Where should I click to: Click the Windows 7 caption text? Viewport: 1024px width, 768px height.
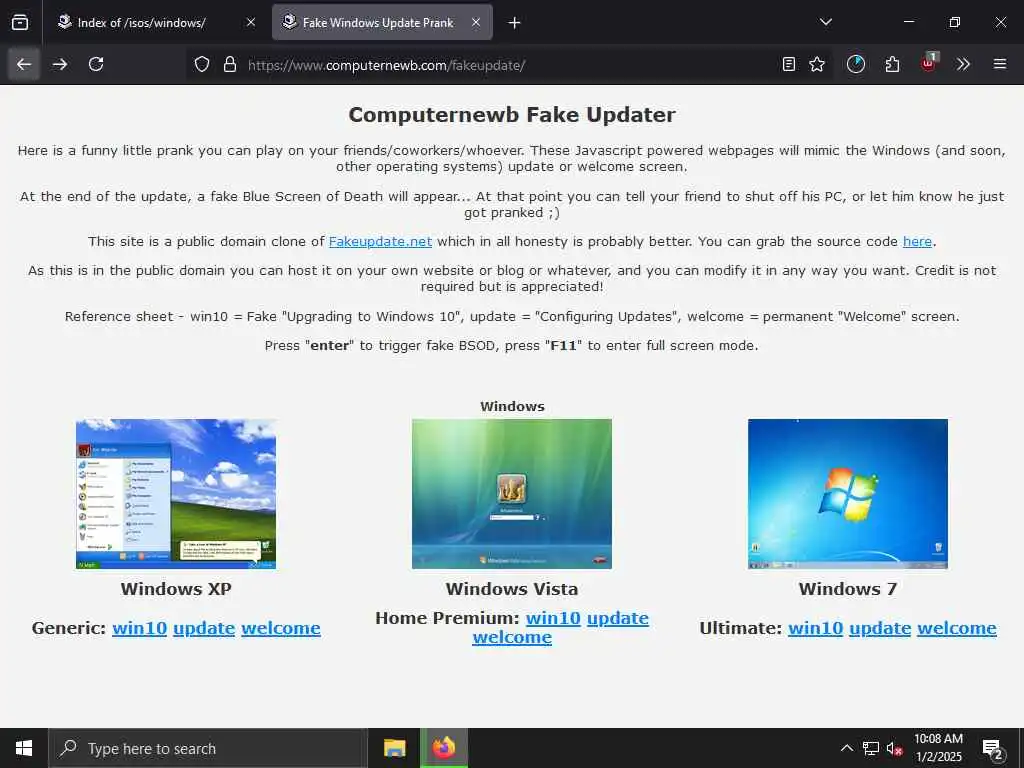[x=848, y=589]
